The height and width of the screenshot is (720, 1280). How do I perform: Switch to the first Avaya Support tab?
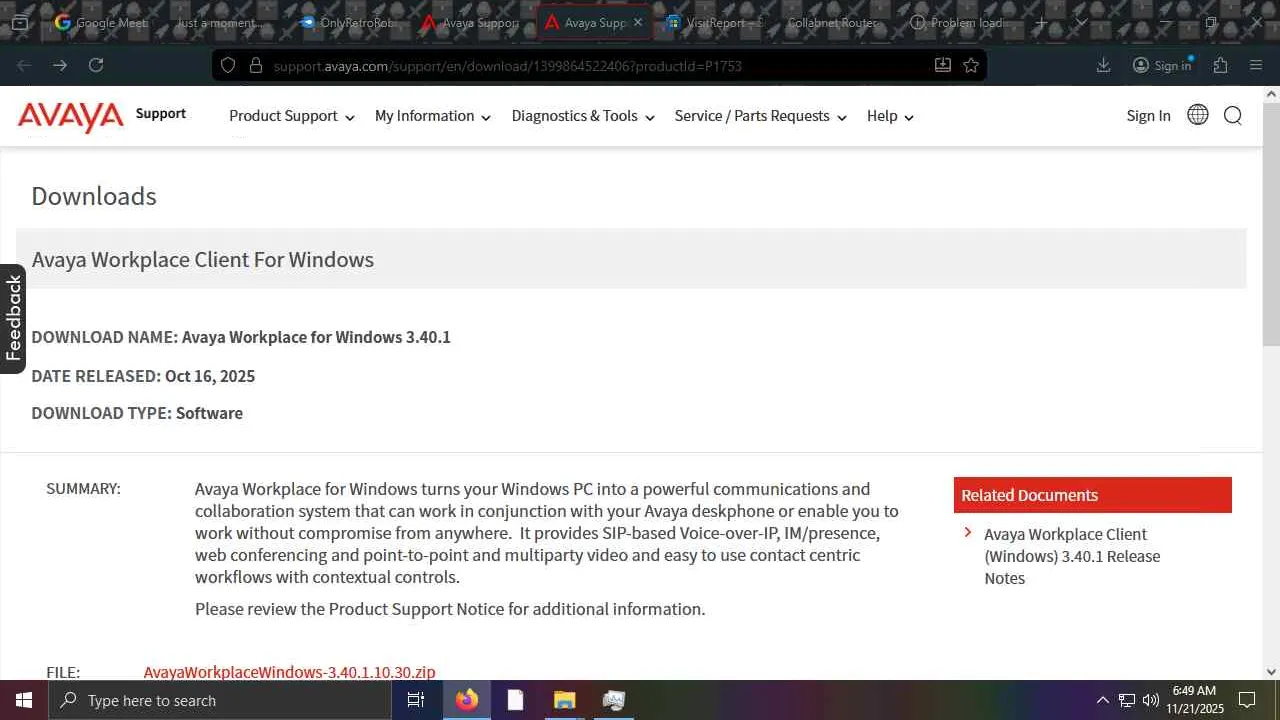(469, 22)
